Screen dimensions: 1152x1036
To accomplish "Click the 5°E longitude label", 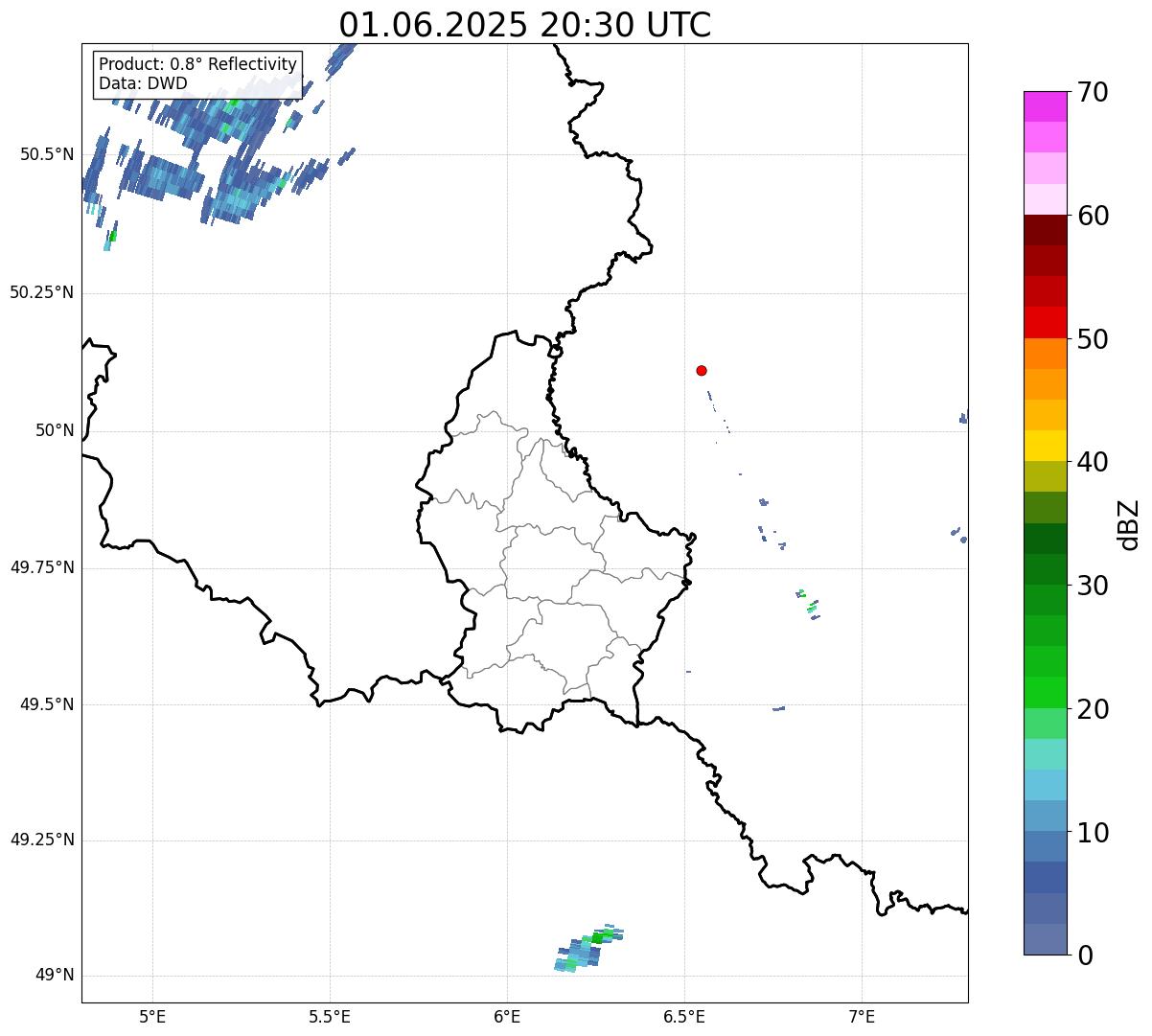I will click(x=152, y=1017).
